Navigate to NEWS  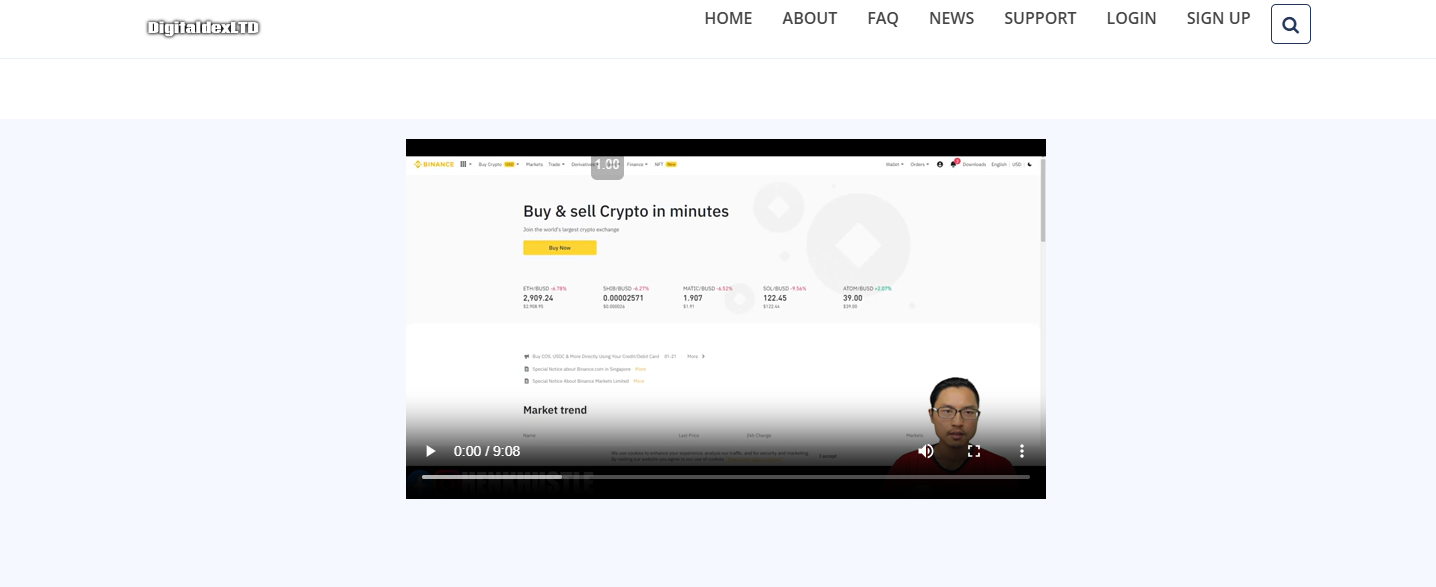[951, 18]
